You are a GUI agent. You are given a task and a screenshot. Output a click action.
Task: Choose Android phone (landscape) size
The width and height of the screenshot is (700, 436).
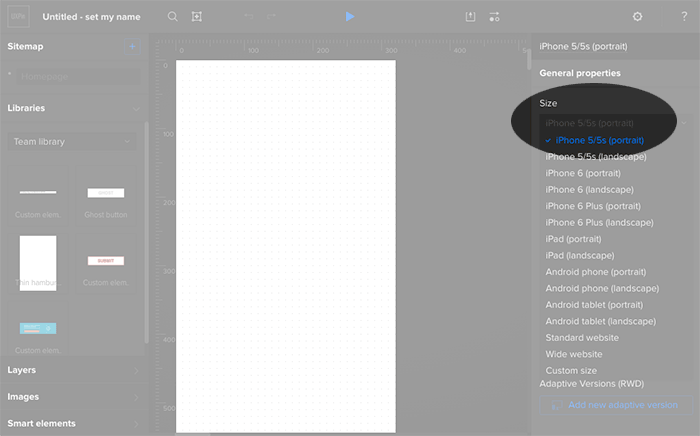pyautogui.click(x=602, y=289)
